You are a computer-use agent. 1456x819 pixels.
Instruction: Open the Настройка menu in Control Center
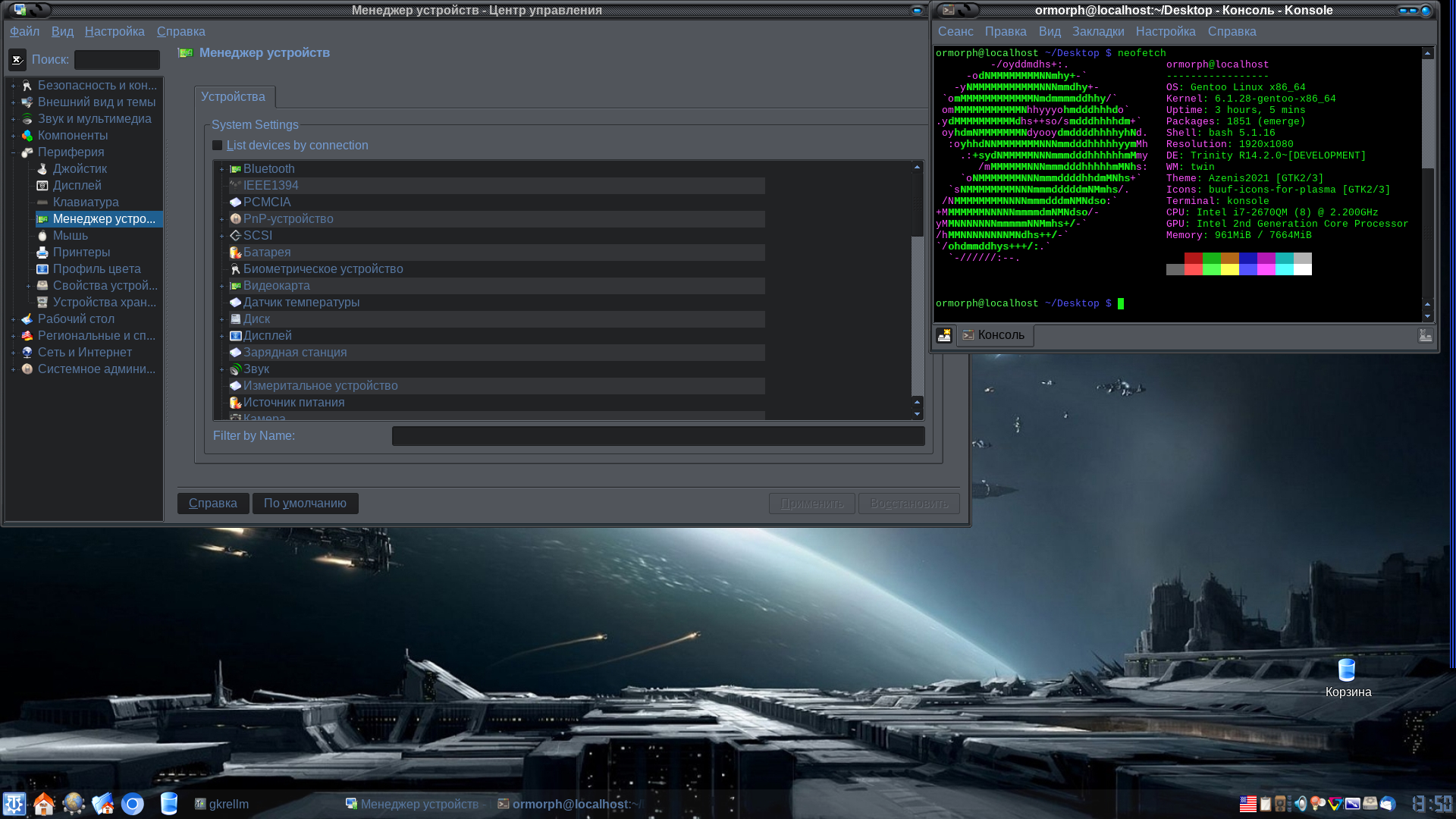(115, 31)
